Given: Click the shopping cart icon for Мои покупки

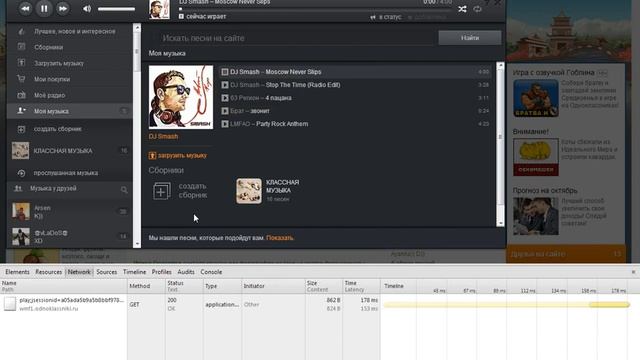Looking at the screenshot, I should coord(21,79).
